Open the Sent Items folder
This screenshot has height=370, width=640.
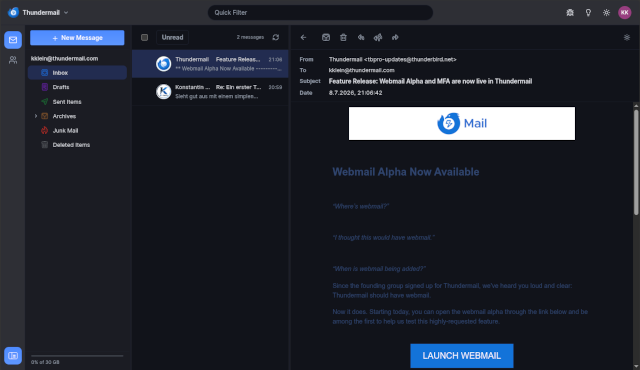[x=77, y=102]
